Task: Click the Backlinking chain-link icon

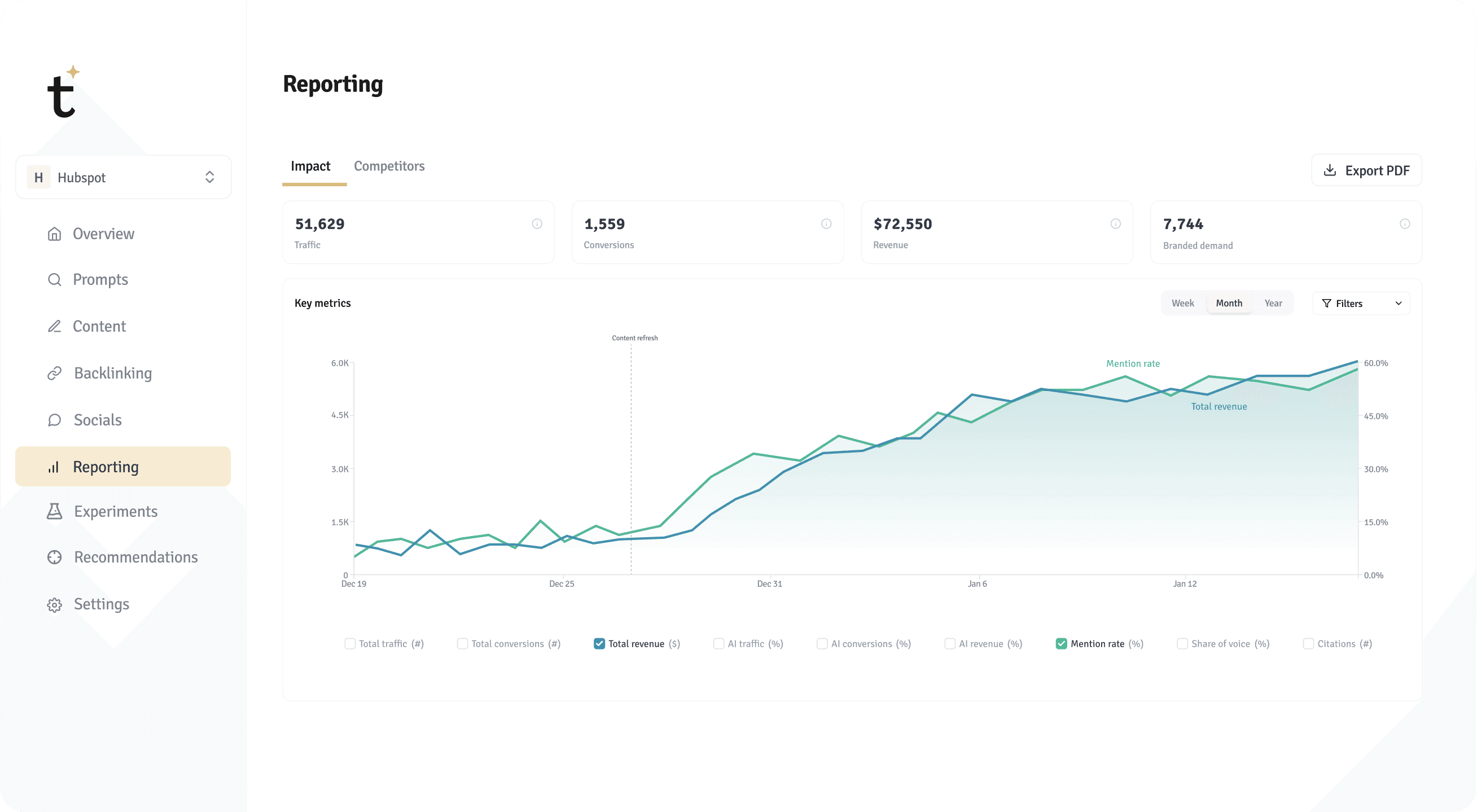Action: [x=55, y=373]
